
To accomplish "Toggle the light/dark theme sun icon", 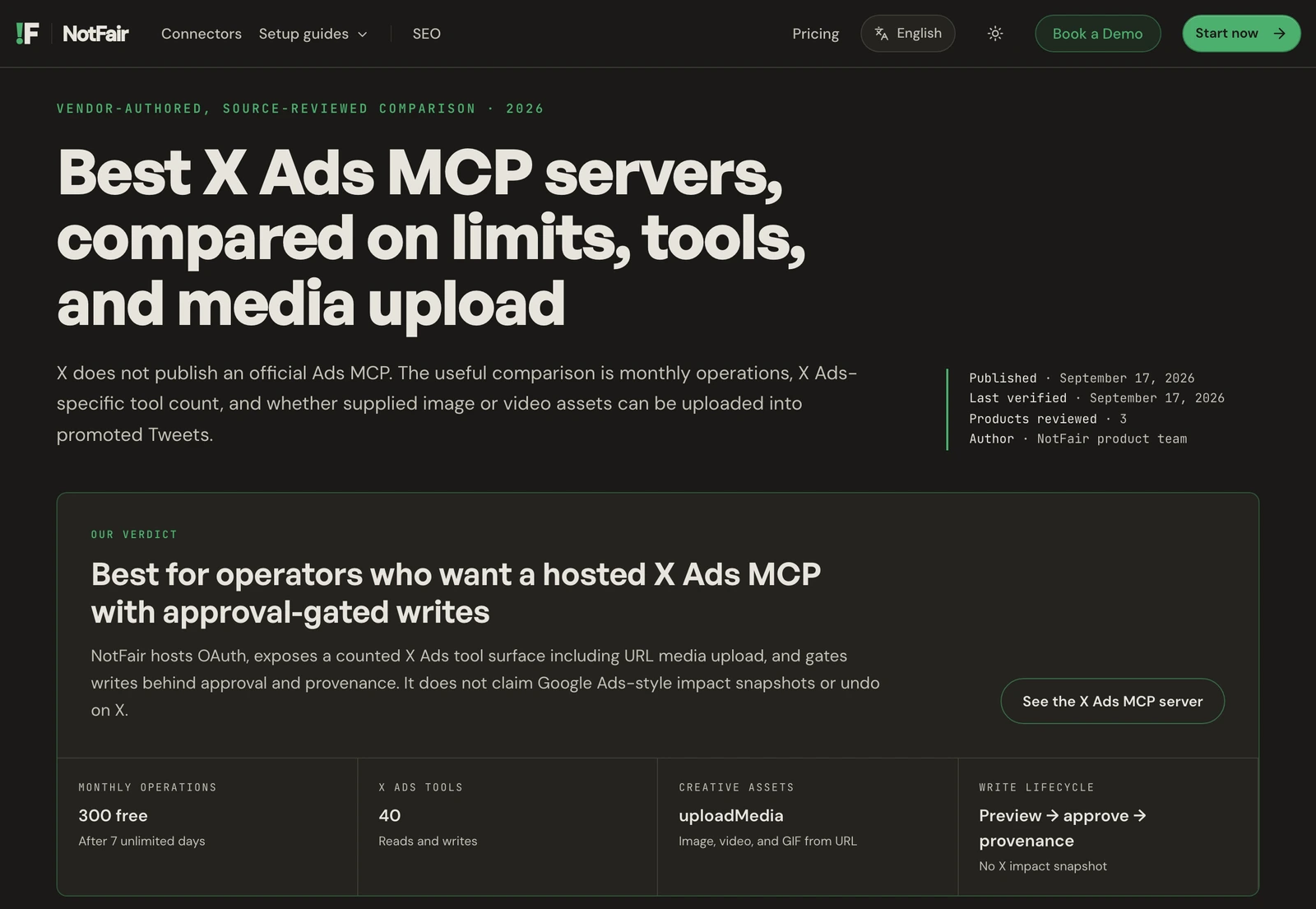I will click(995, 34).
